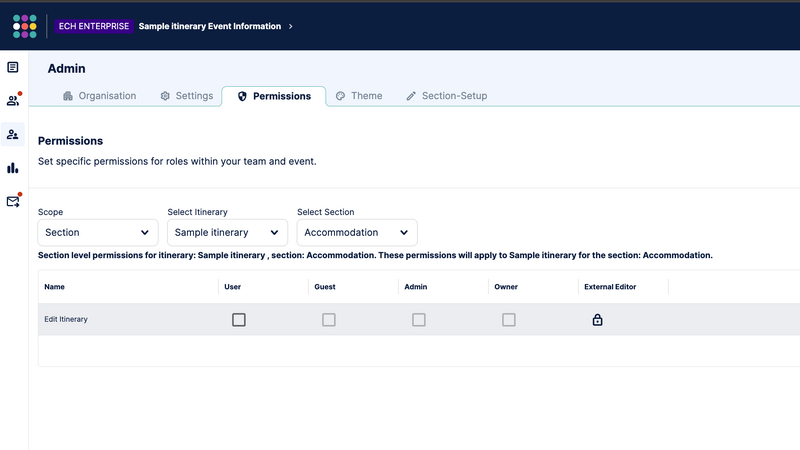Click the Name column header
This screenshot has height=450, width=800.
(55, 287)
